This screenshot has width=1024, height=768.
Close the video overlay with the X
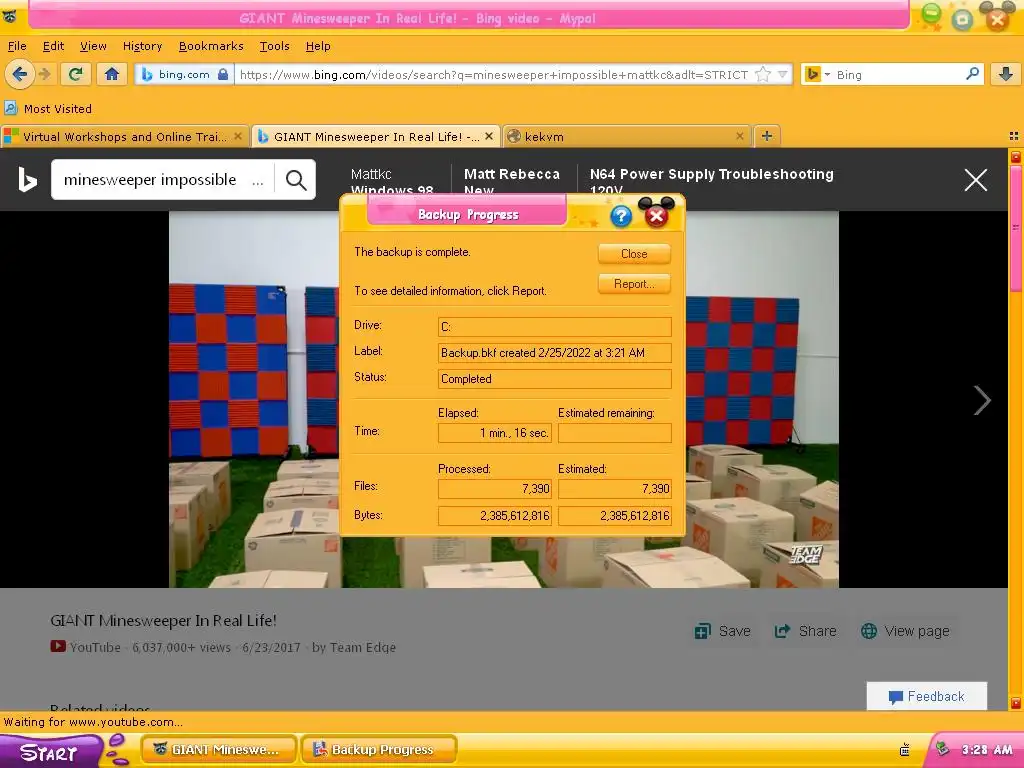(976, 180)
